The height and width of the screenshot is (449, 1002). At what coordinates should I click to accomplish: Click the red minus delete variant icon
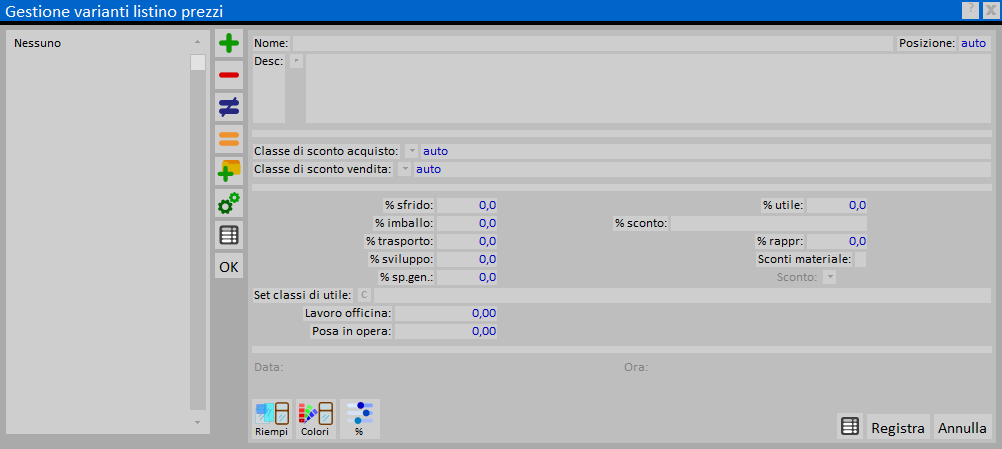tap(229, 75)
